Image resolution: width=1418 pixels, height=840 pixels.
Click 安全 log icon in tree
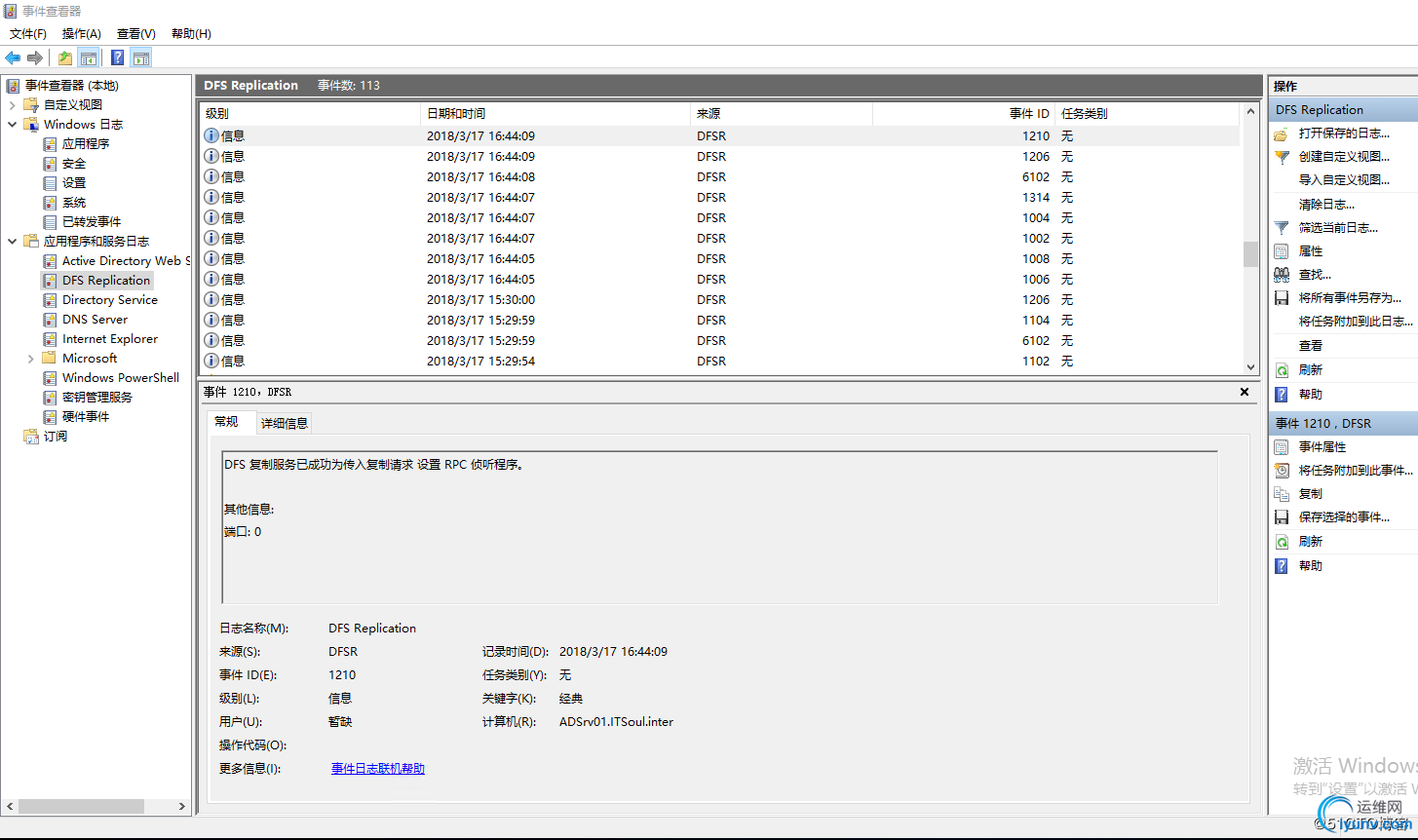pyautogui.click(x=50, y=164)
